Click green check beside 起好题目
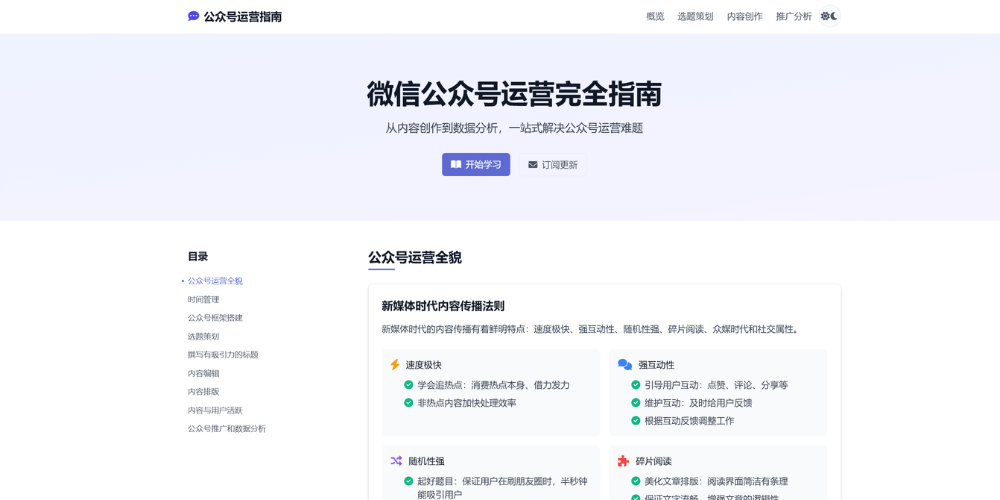The image size is (1000, 500). coord(409,482)
